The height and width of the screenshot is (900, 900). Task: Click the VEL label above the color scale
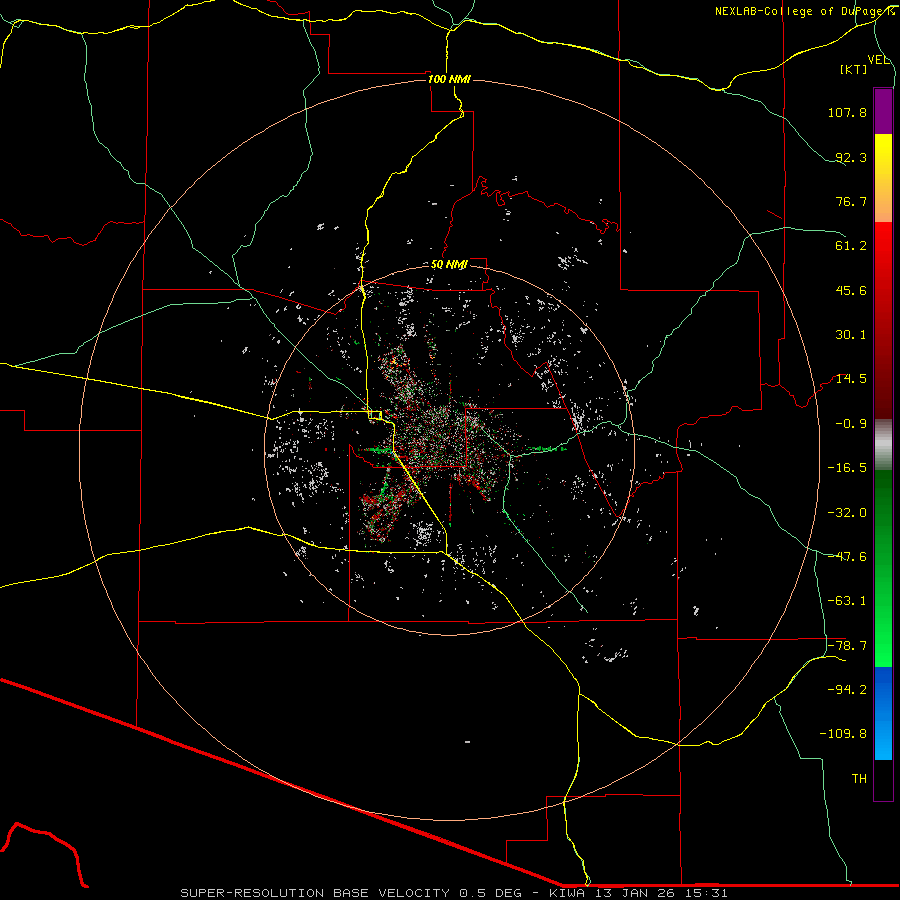[879, 59]
